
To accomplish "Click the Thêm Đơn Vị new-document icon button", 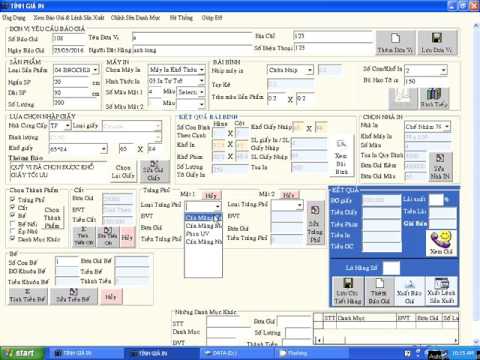I will pyautogui.click(x=395, y=43).
